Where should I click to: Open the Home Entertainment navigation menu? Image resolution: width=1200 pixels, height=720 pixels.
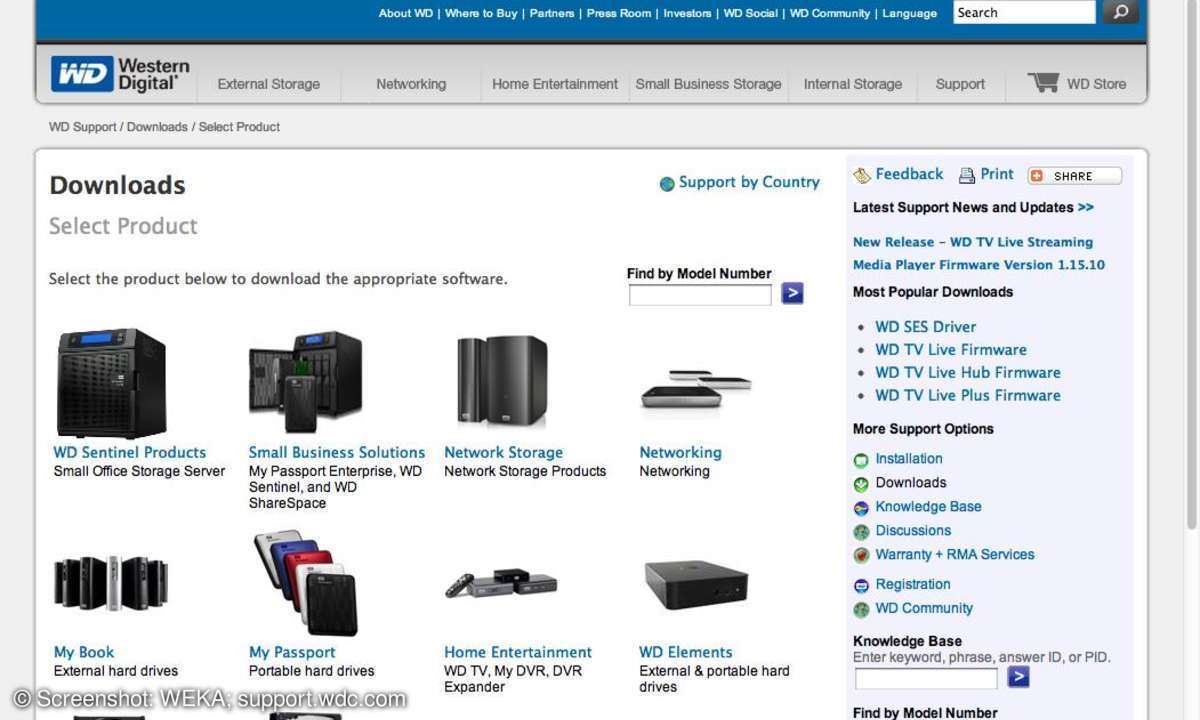point(555,84)
